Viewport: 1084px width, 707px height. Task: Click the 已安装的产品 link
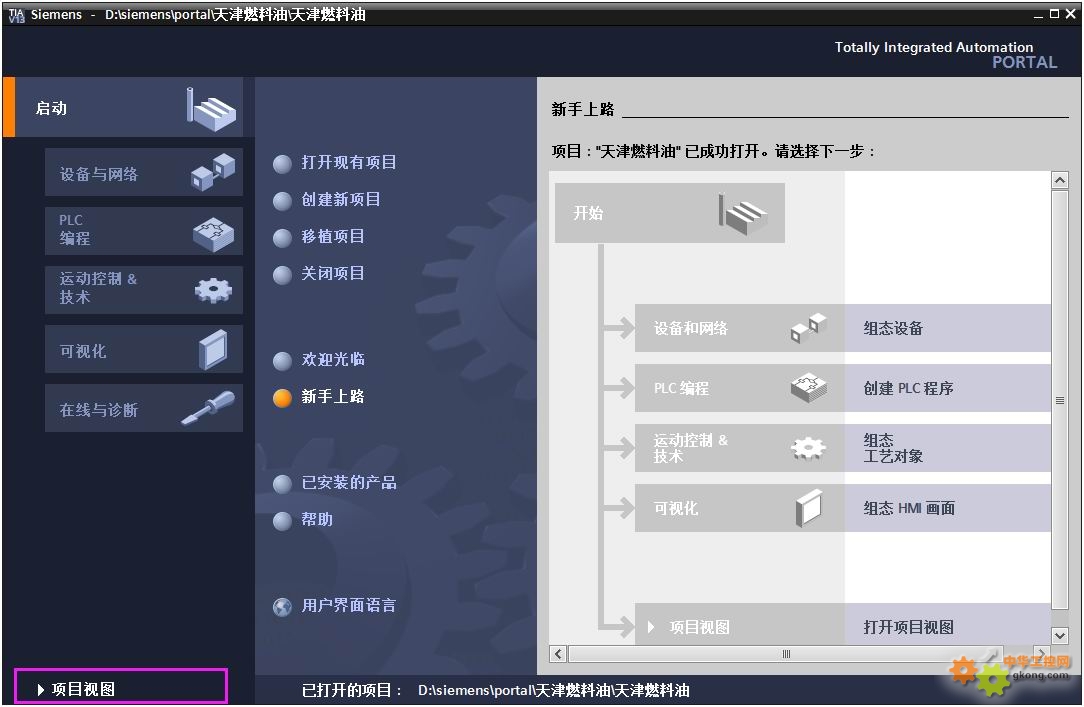pyautogui.click(x=348, y=482)
